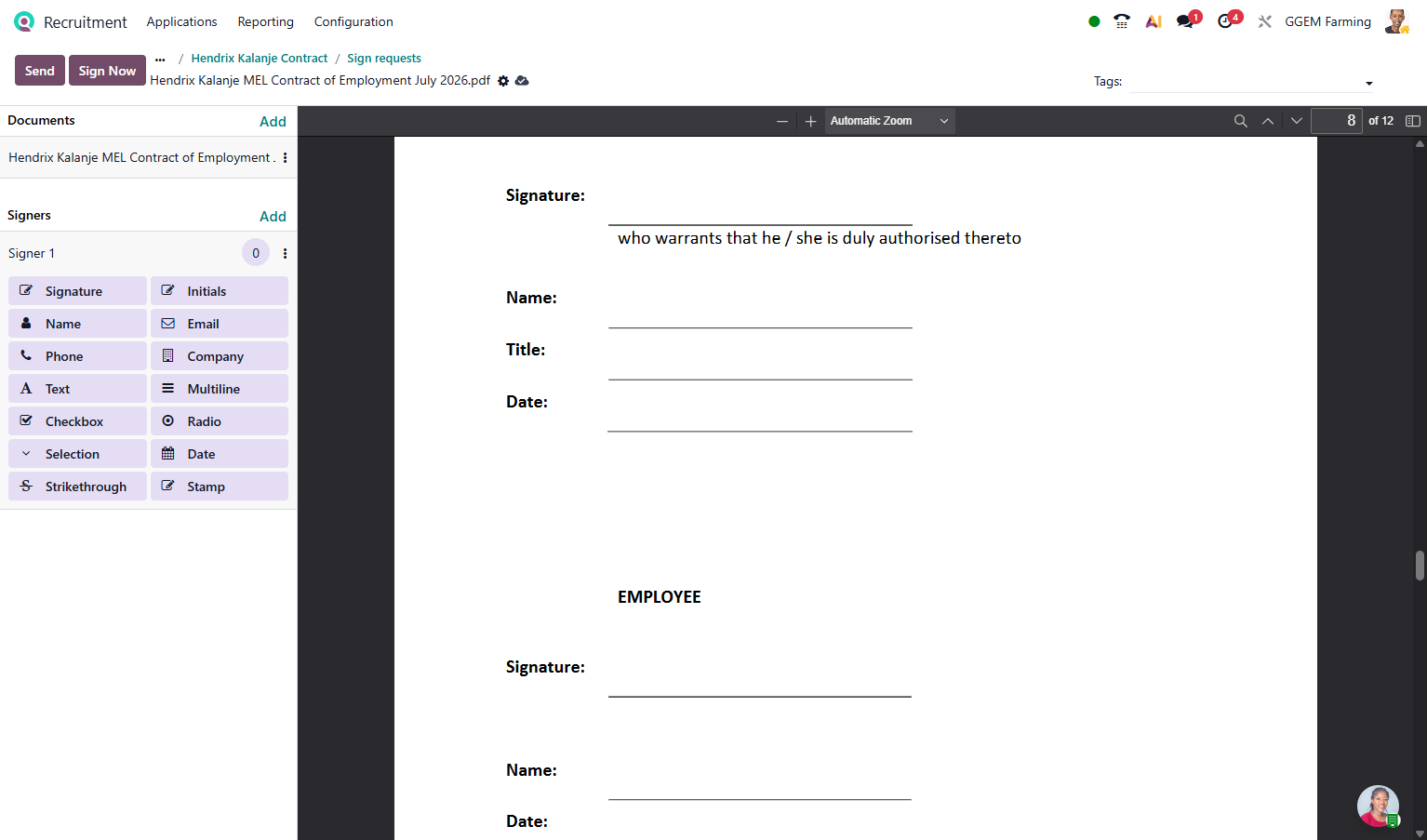Expand the Tags dropdown arrow
Screen dimensions: 1427x840
1368,84
